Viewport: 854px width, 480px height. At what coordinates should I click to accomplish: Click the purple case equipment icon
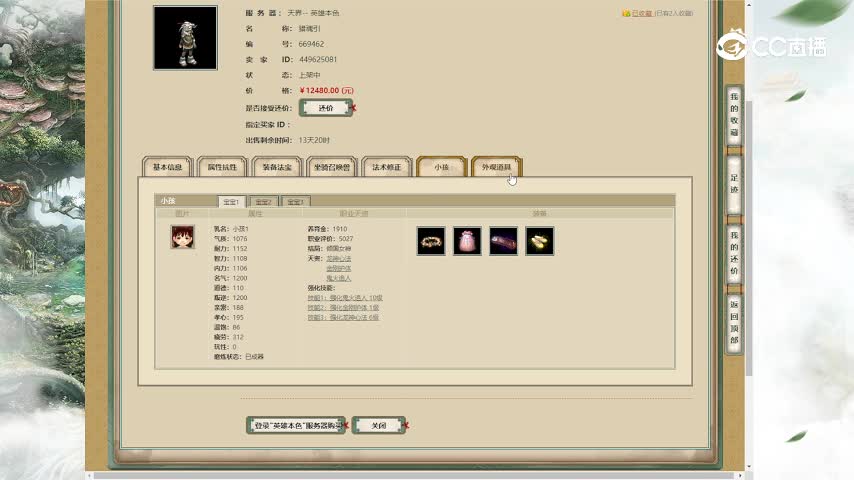coord(503,241)
